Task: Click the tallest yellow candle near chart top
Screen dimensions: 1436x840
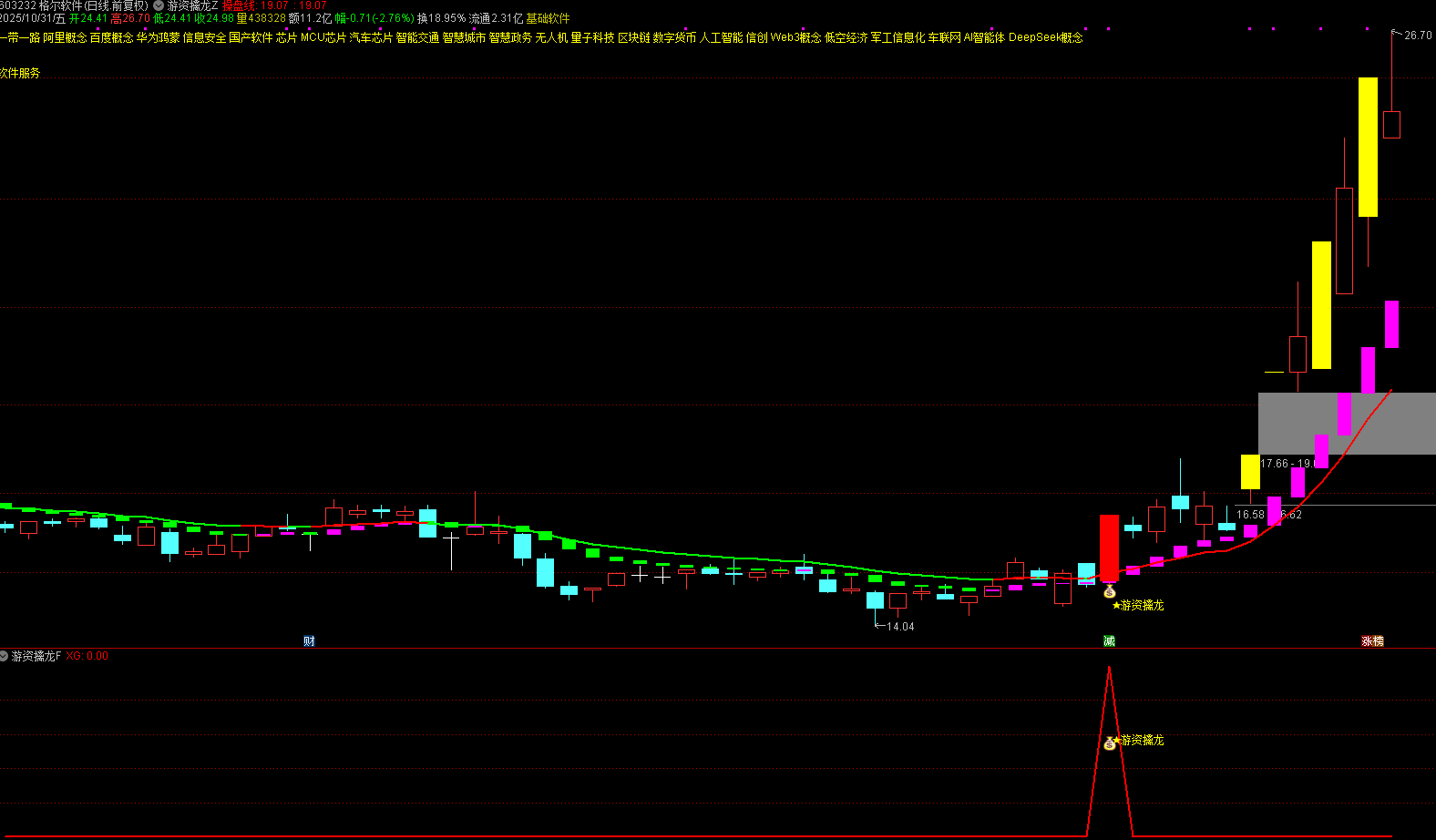Action: click(1368, 147)
